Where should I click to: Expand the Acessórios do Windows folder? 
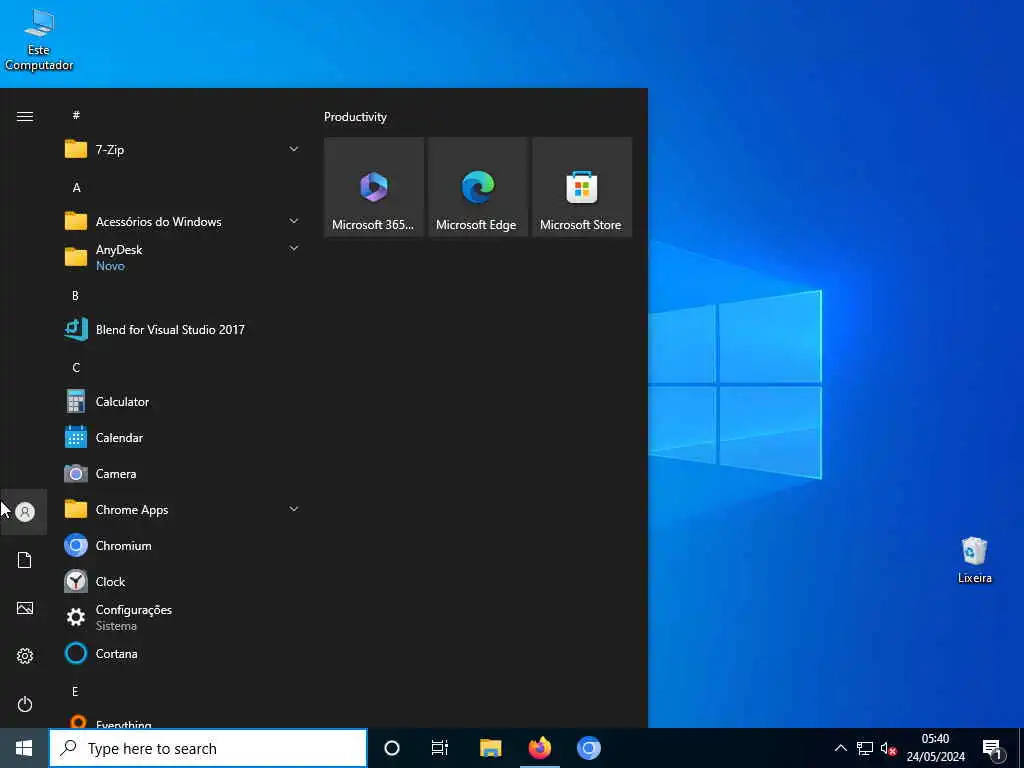[183, 221]
